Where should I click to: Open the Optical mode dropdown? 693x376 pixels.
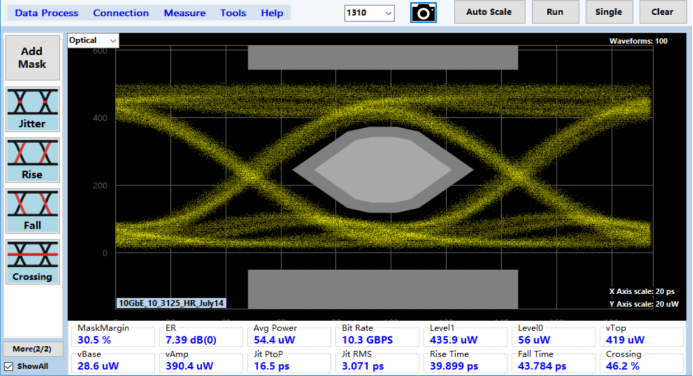click(x=93, y=40)
